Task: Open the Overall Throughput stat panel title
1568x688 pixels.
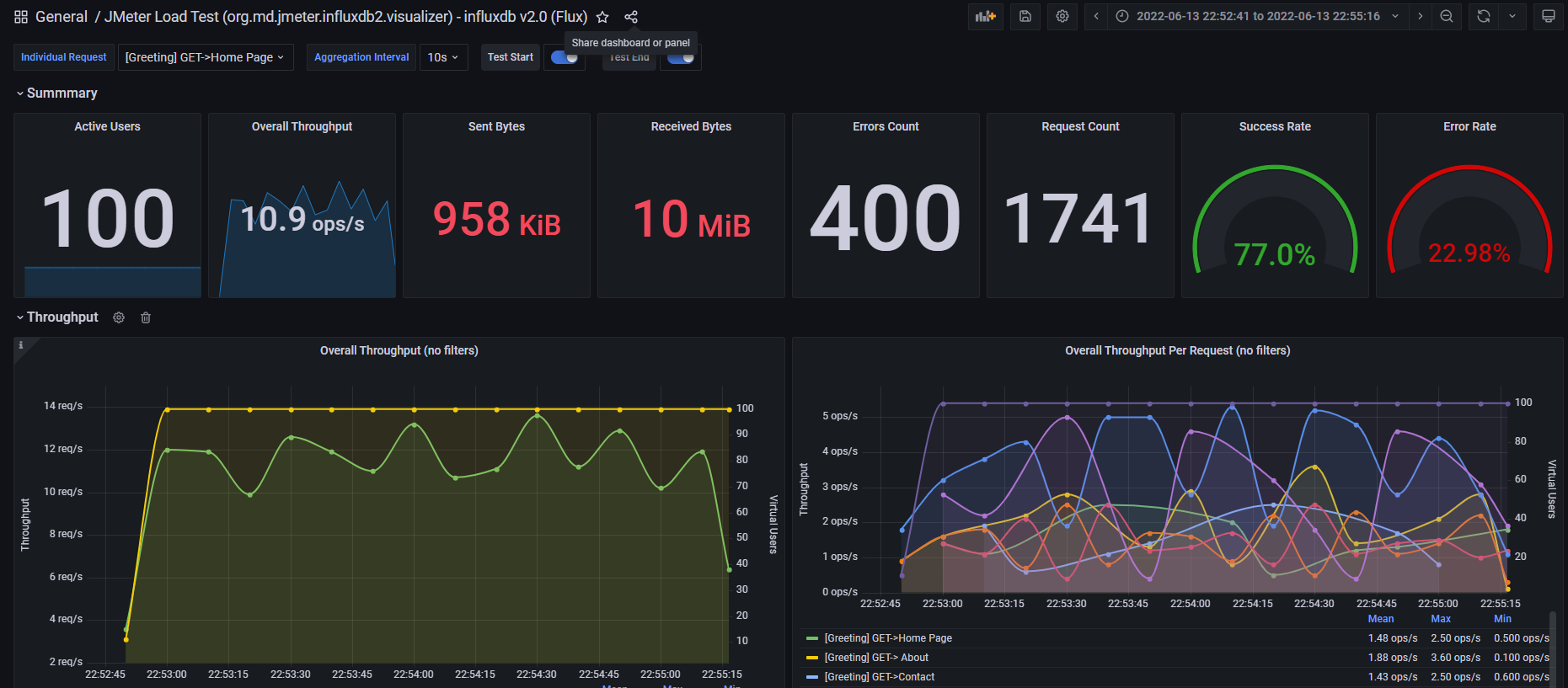Action: (x=302, y=126)
